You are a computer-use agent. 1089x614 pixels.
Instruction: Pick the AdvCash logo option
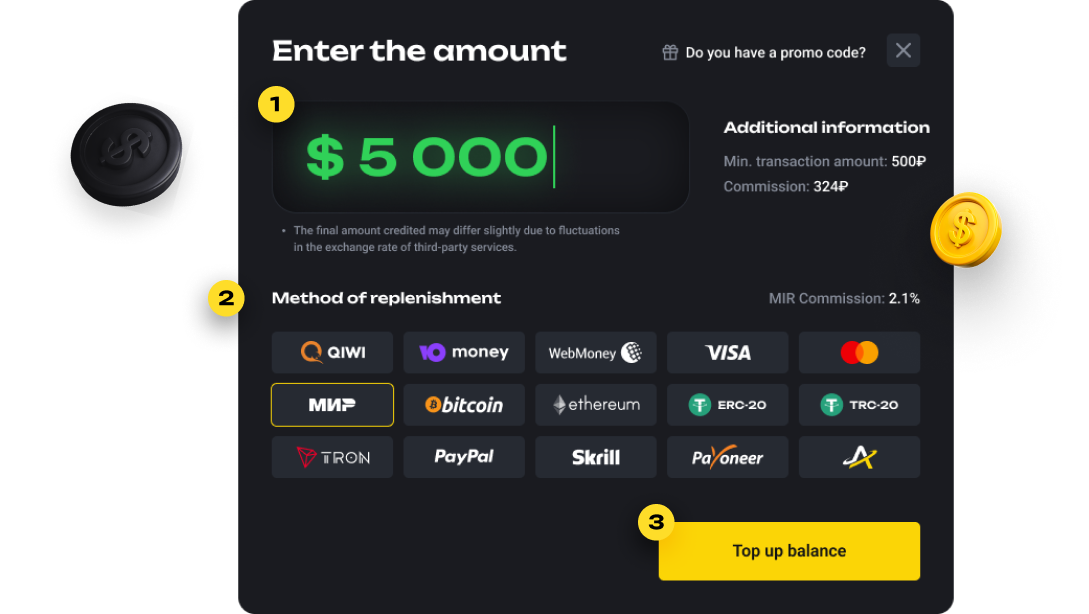(859, 457)
